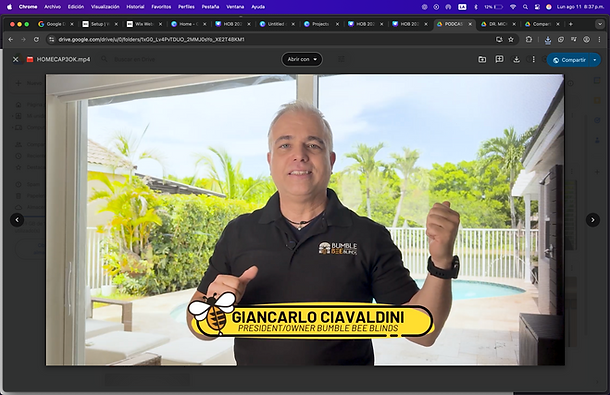Open Spotlight search

[x=525, y=7]
